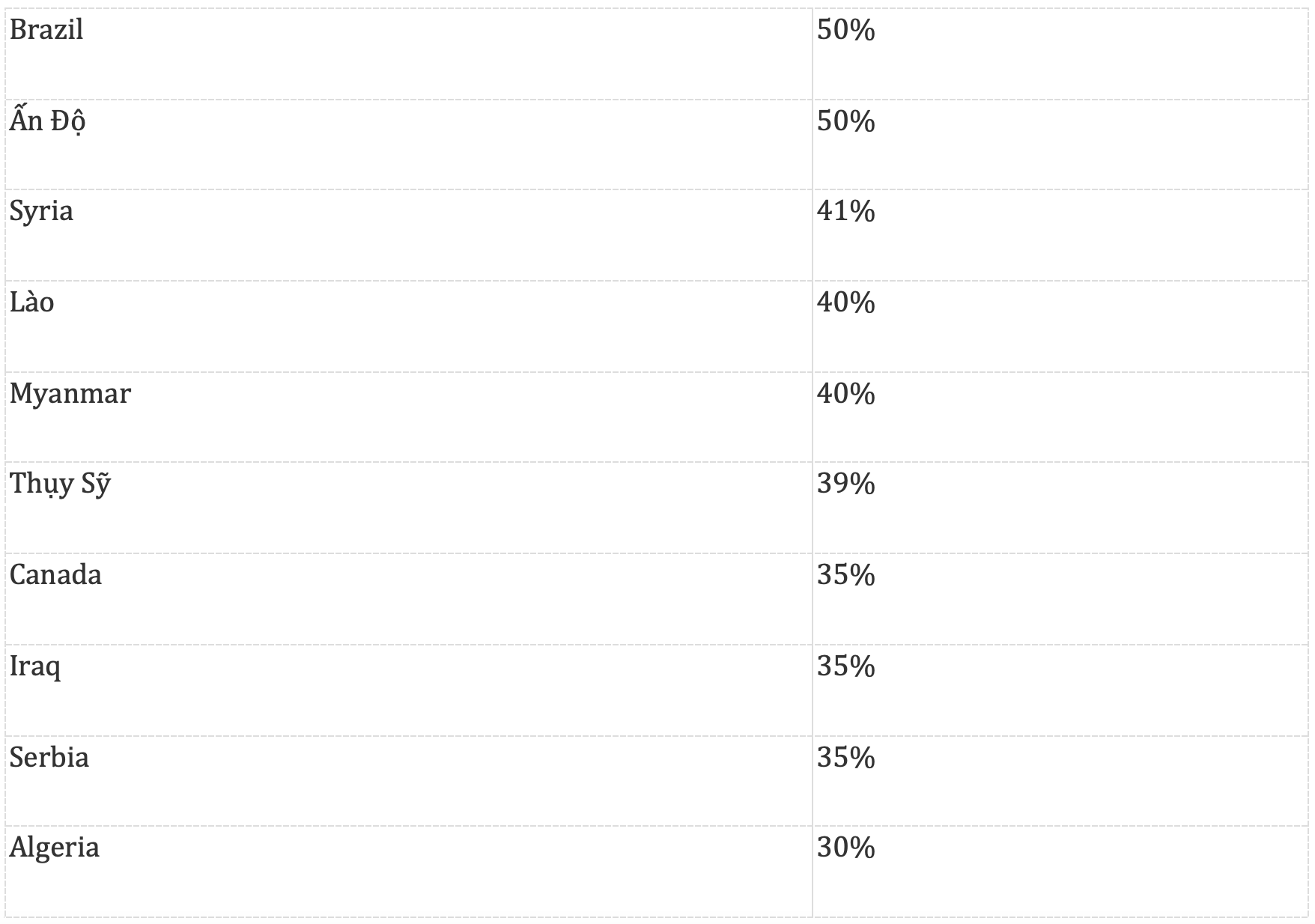This screenshot has height=924, width=1315.
Task: Click the Canada country name
Action: (x=55, y=575)
